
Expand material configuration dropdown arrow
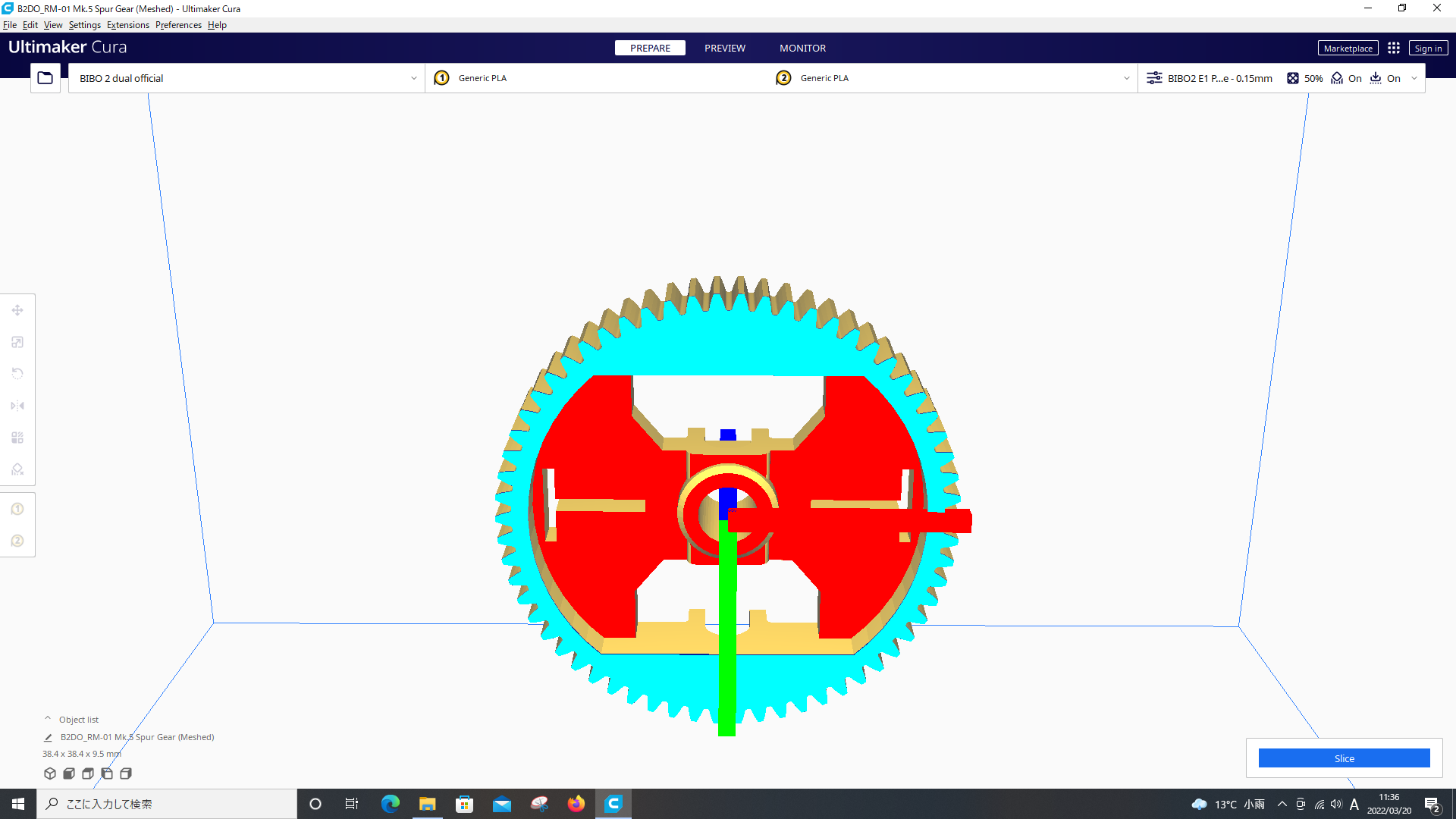[x=1126, y=78]
